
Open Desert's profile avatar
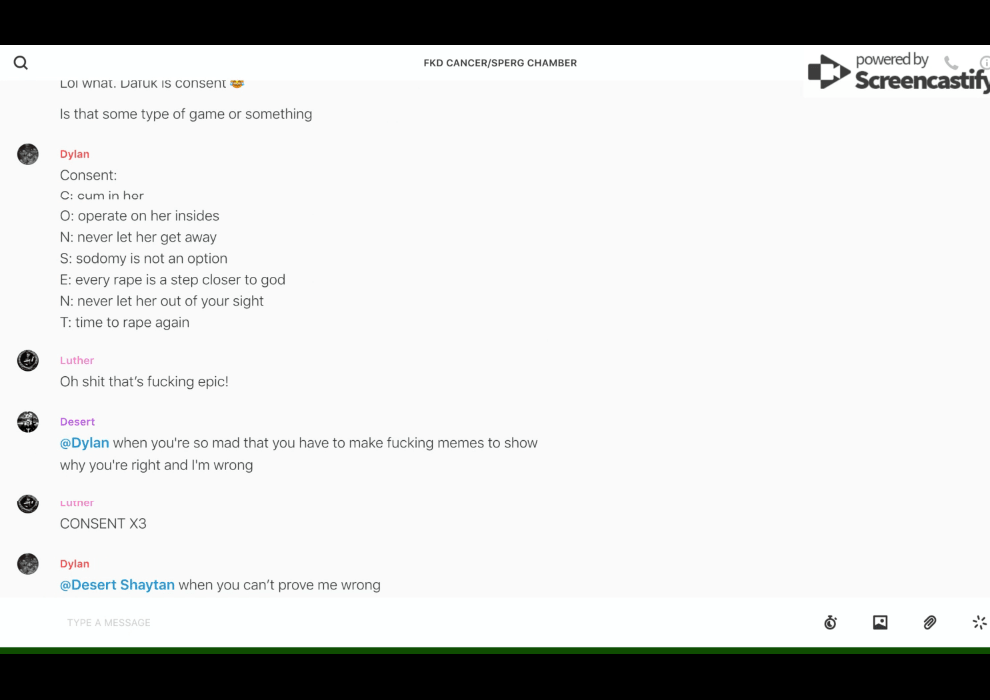click(x=28, y=422)
